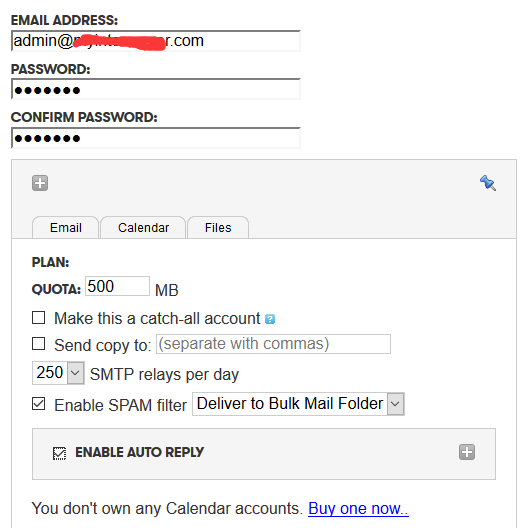Click the blue pushpin icon
This screenshot has height=528, width=526.
[x=488, y=183]
